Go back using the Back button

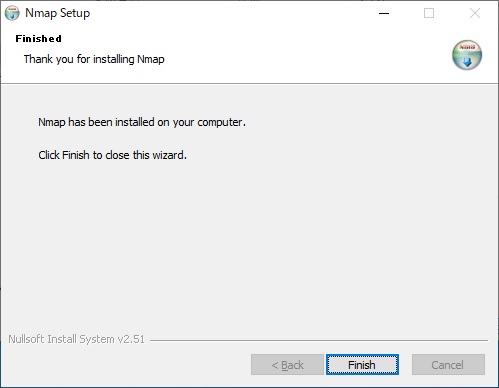point(287,365)
